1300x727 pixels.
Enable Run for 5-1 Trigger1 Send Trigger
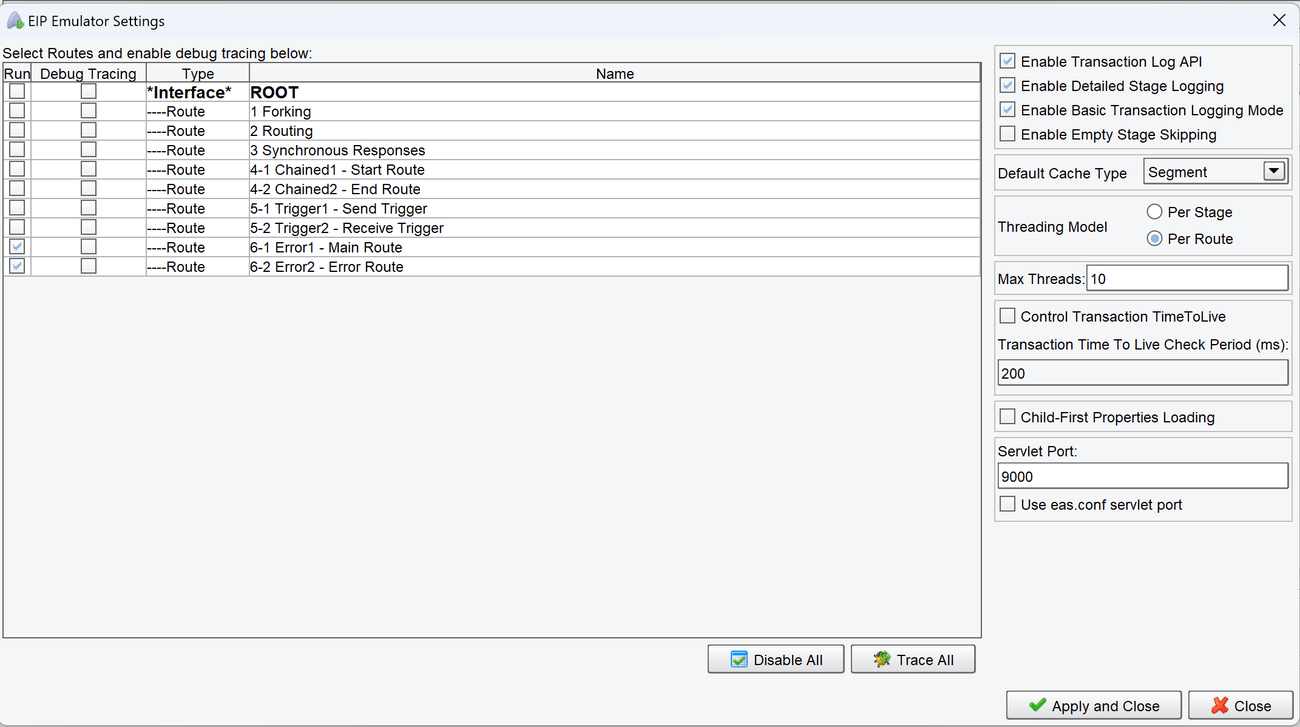(x=17, y=208)
